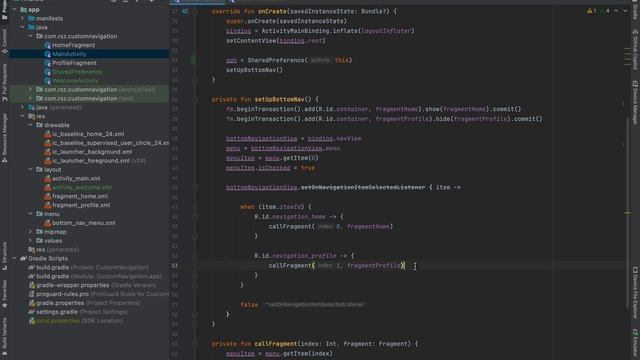Image resolution: width=640 pixels, height=360 pixels.
Task: Expand the values folder
Action: (x=31, y=241)
